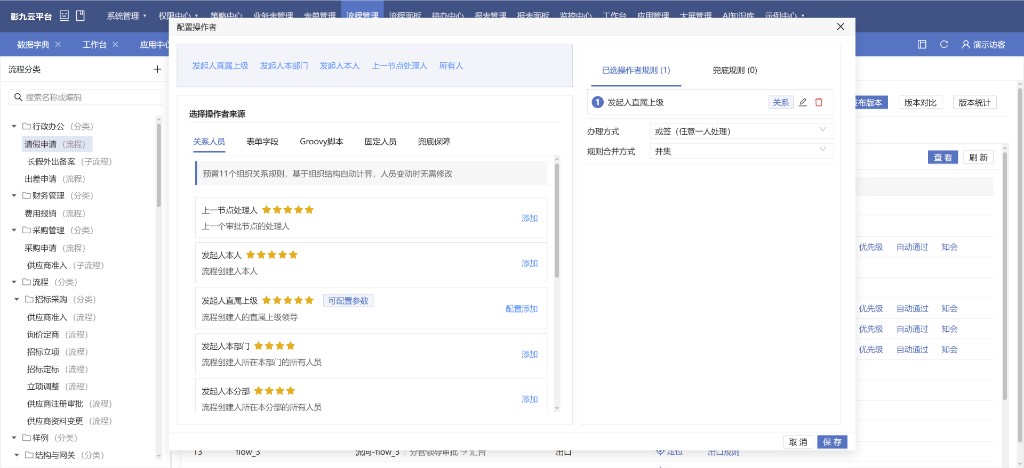Collapse the 招标采购 category node
The width and height of the screenshot is (1024, 468).
[17, 300]
